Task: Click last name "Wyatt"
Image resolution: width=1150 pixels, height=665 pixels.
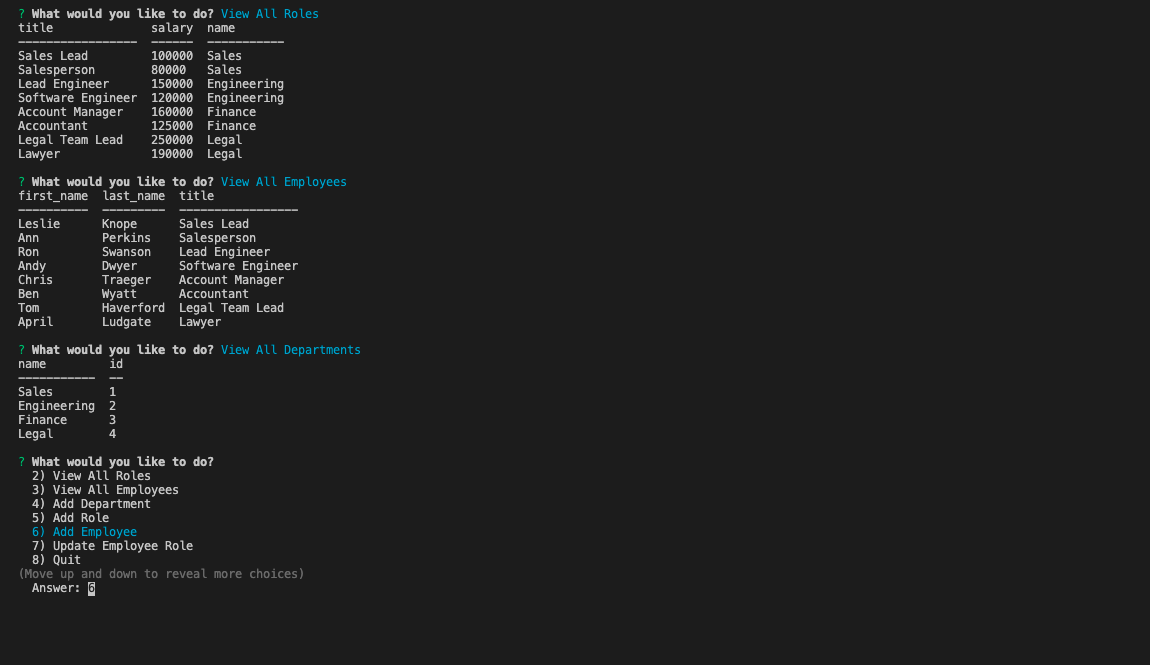Action: tap(120, 293)
